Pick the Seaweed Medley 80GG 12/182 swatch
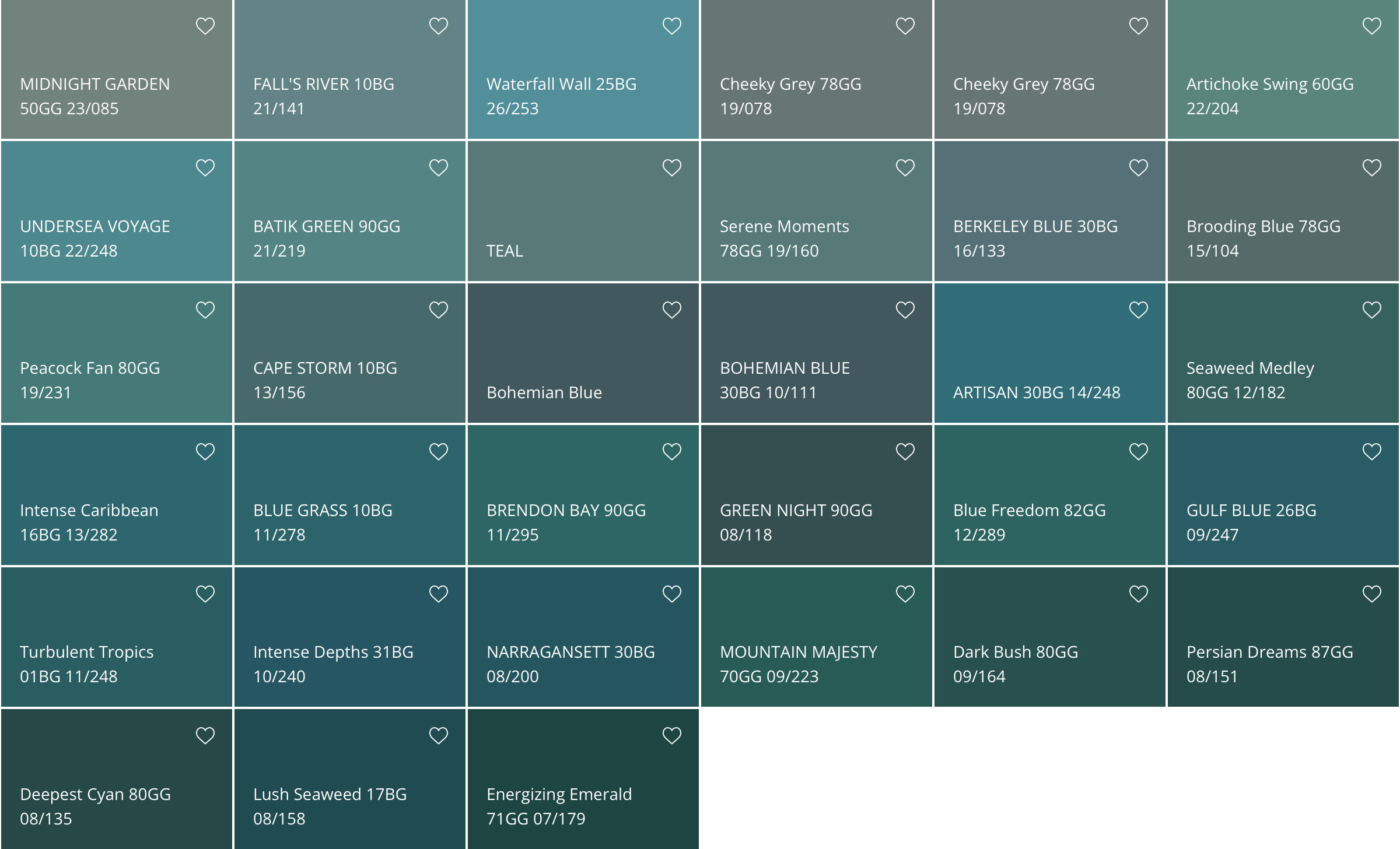The image size is (1400, 849). tap(1283, 353)
